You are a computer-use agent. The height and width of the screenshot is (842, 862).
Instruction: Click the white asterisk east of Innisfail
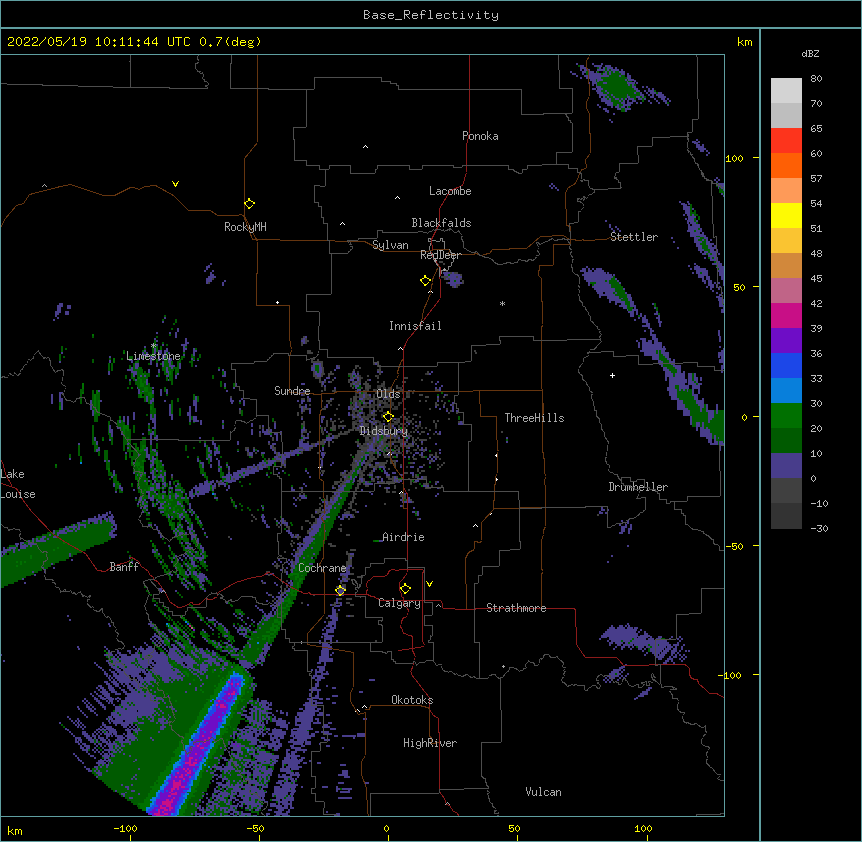pyautogui.click(x=502, y=303)
